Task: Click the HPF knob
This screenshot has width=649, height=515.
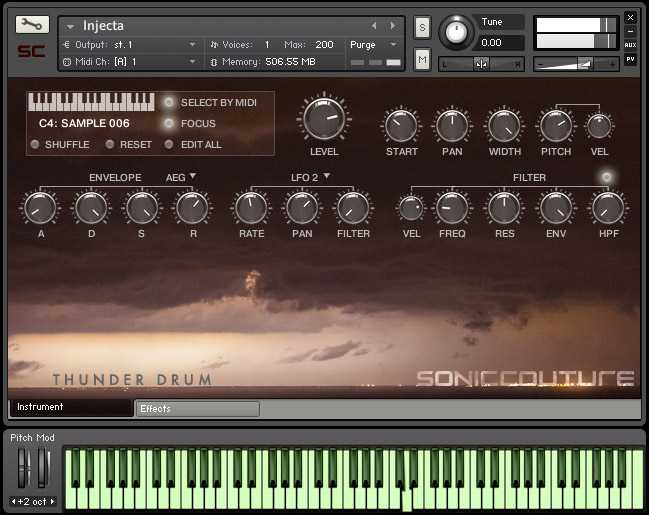Action: coord(608,208)
